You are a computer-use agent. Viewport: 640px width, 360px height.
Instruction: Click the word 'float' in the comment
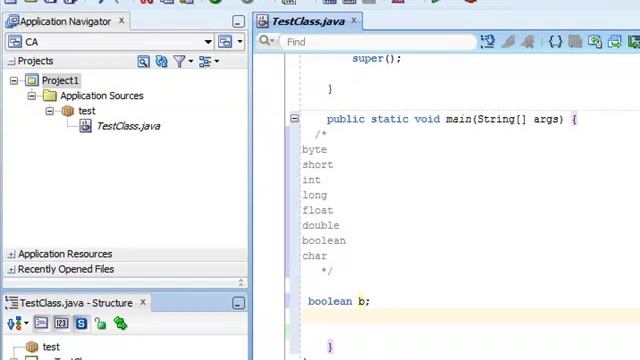pos(318,210)
